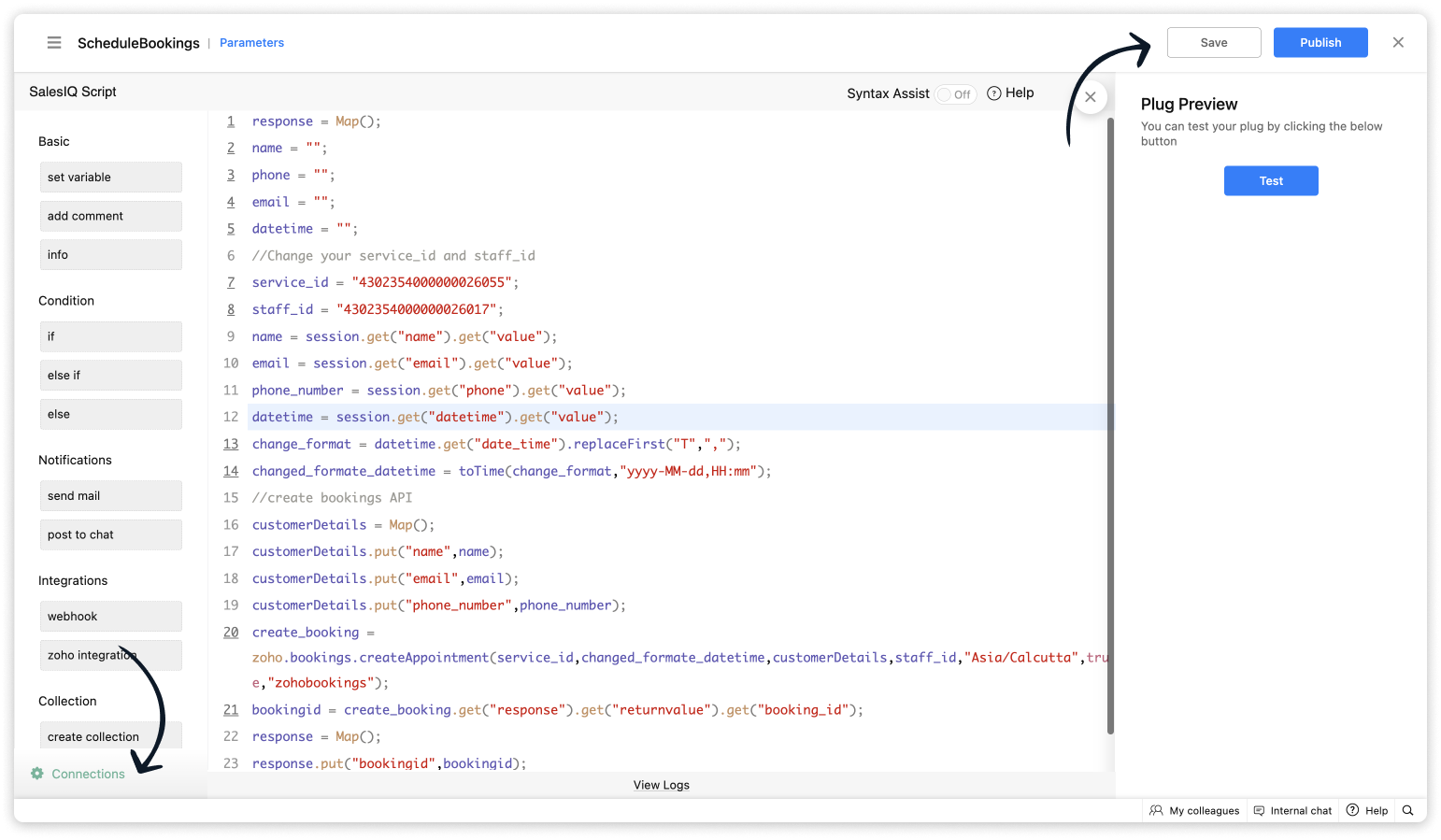Open the Internal chat icon
This screenshot has width=1441, height=840.
coord(1259,811)
